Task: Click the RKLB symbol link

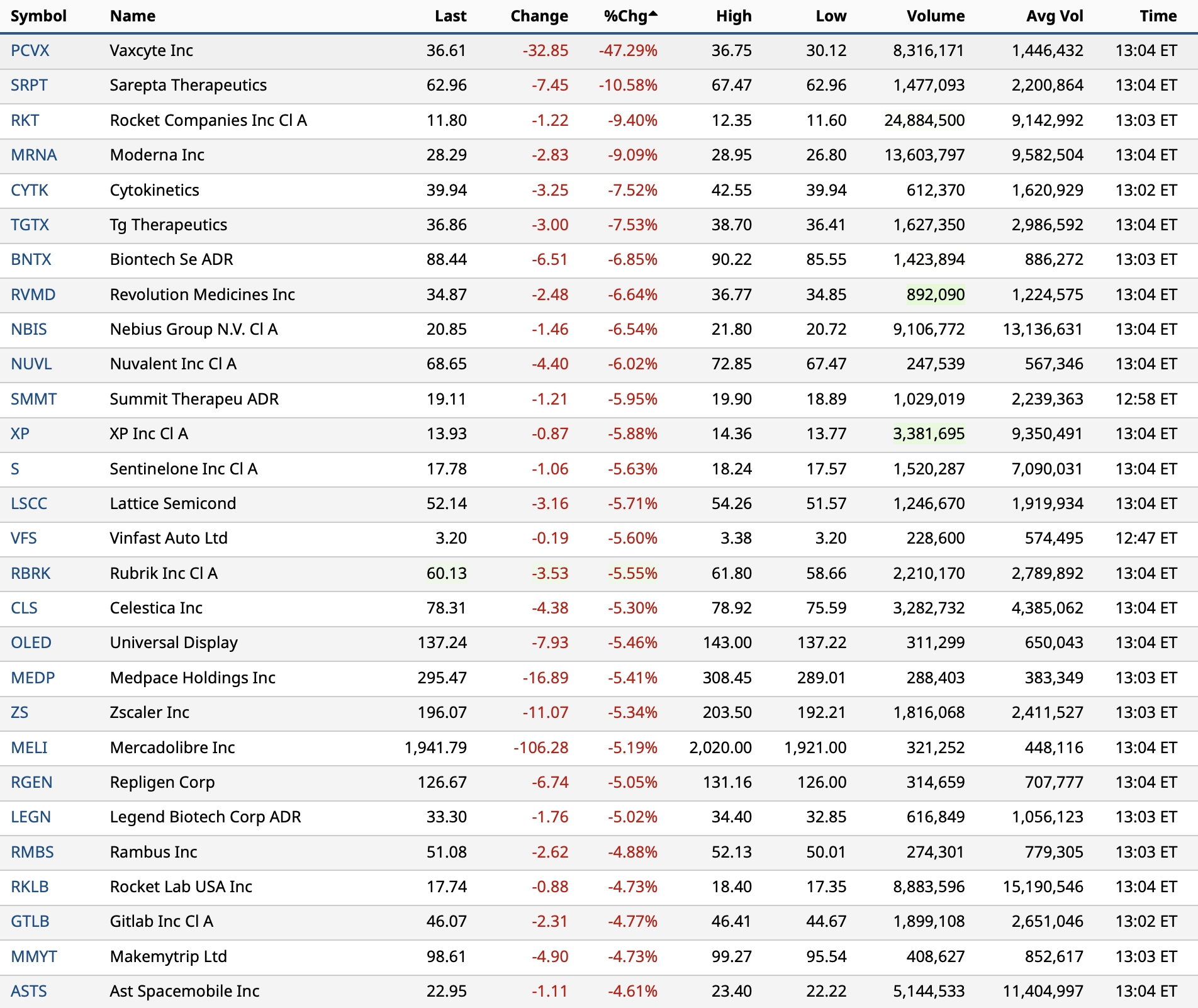Action: (30, 887)
